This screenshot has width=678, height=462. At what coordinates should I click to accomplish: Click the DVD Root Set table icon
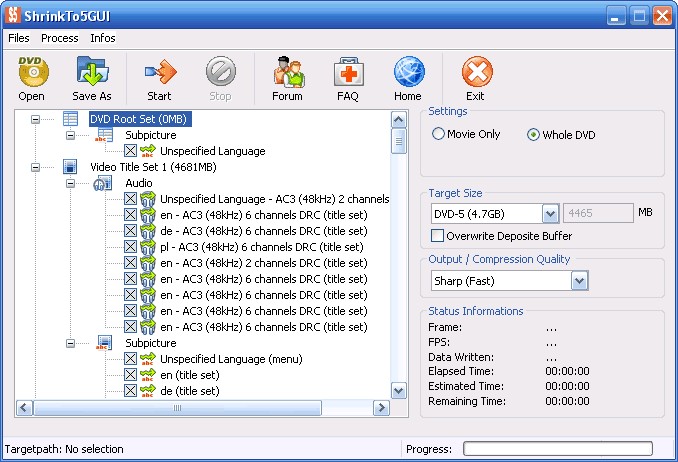pos(70,119)
